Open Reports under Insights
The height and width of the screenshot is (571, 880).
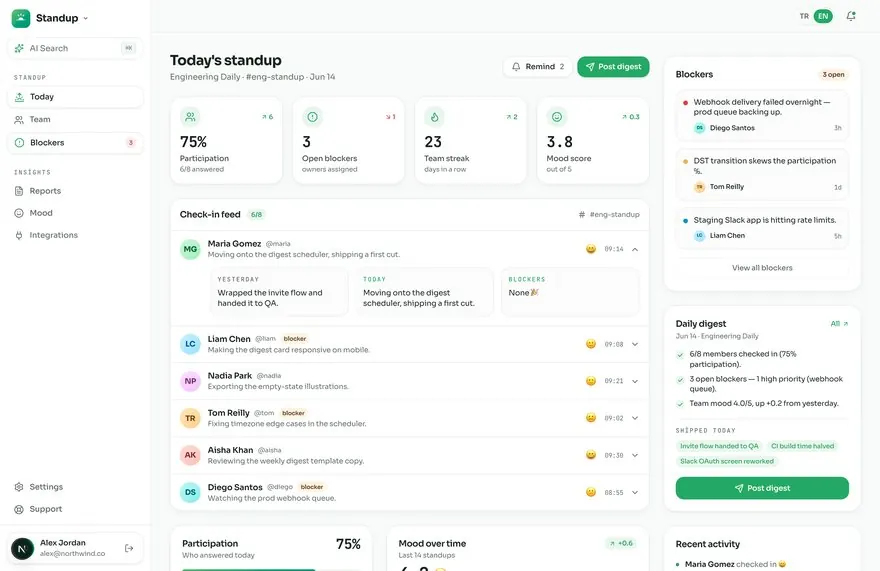[x=75, y=191]
